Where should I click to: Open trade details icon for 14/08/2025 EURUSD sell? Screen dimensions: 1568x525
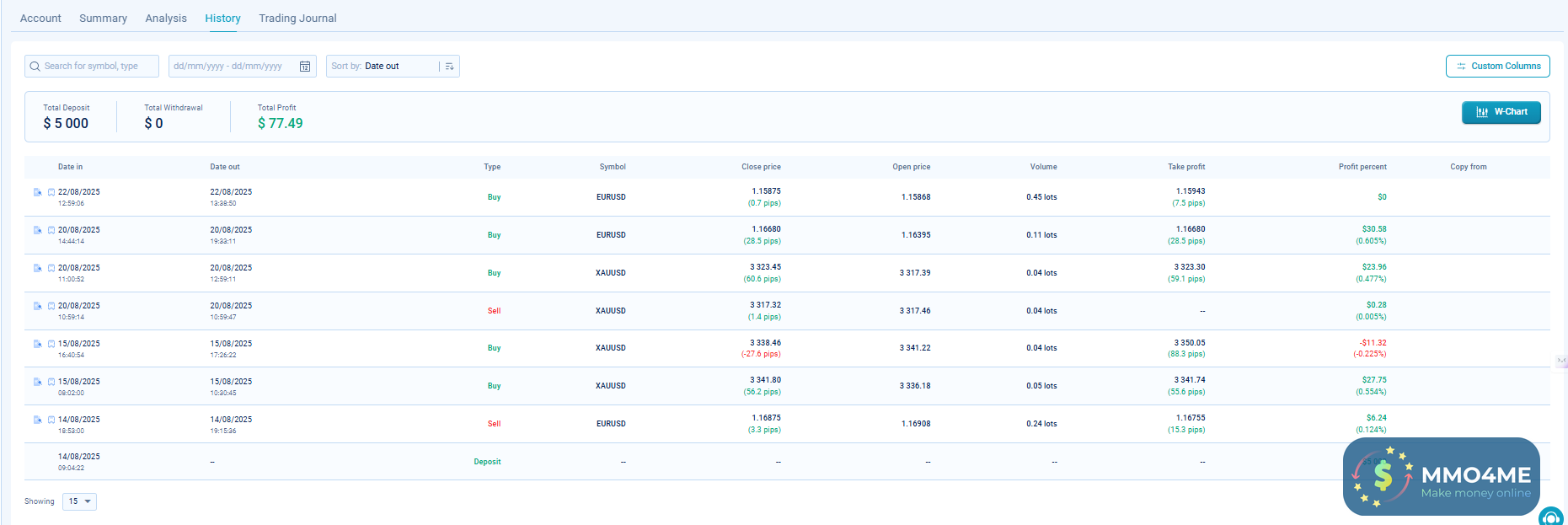tap(37, 420)
